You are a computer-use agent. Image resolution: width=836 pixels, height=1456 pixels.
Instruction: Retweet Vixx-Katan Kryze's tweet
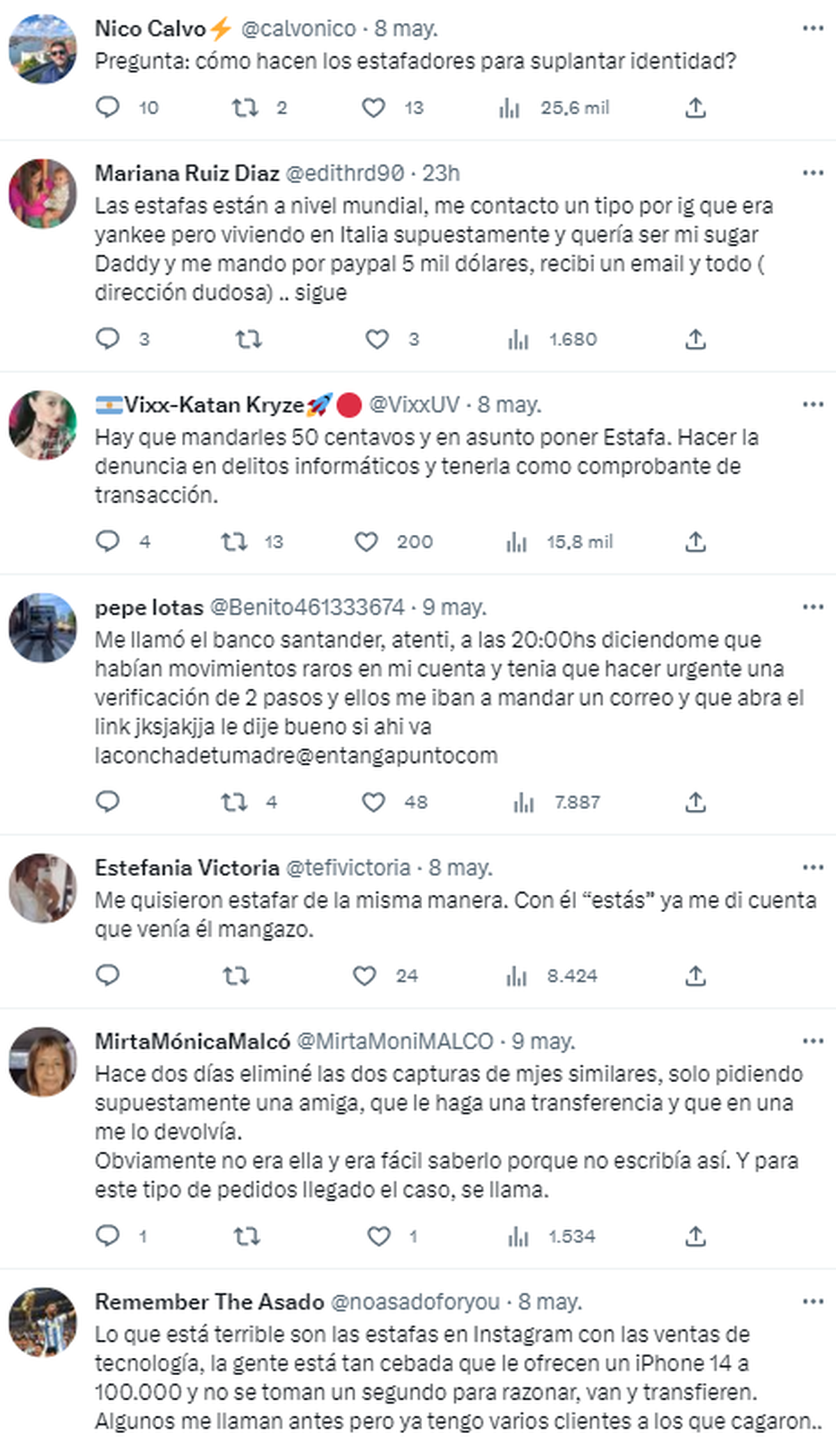[x=234, y=542]
